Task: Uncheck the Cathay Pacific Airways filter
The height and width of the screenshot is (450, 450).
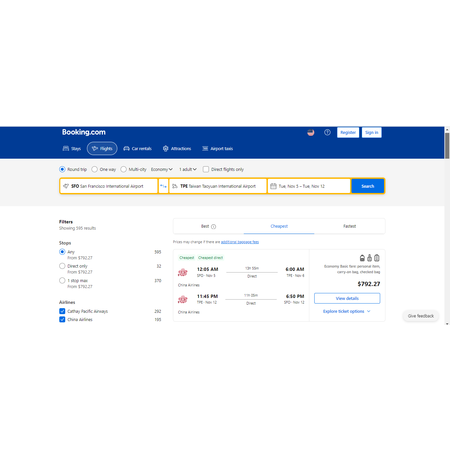Action: click(62, 311)
